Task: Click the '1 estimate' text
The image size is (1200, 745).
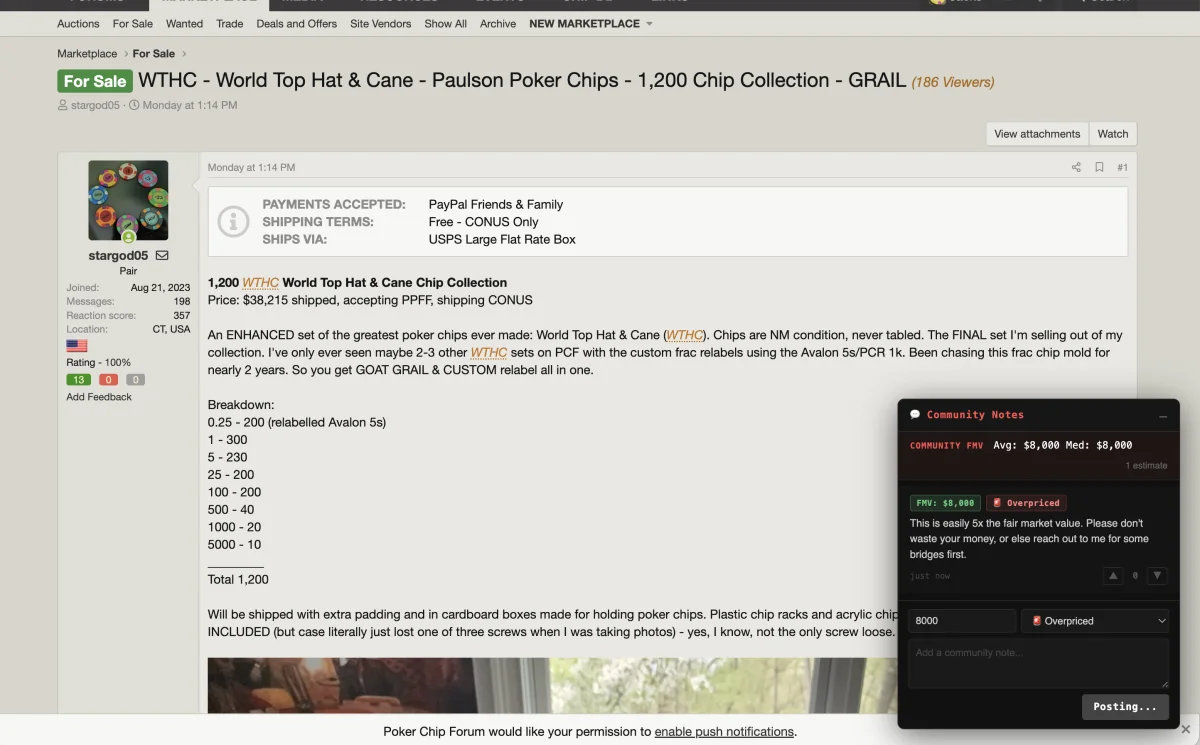Action: tap(1146, 466)
